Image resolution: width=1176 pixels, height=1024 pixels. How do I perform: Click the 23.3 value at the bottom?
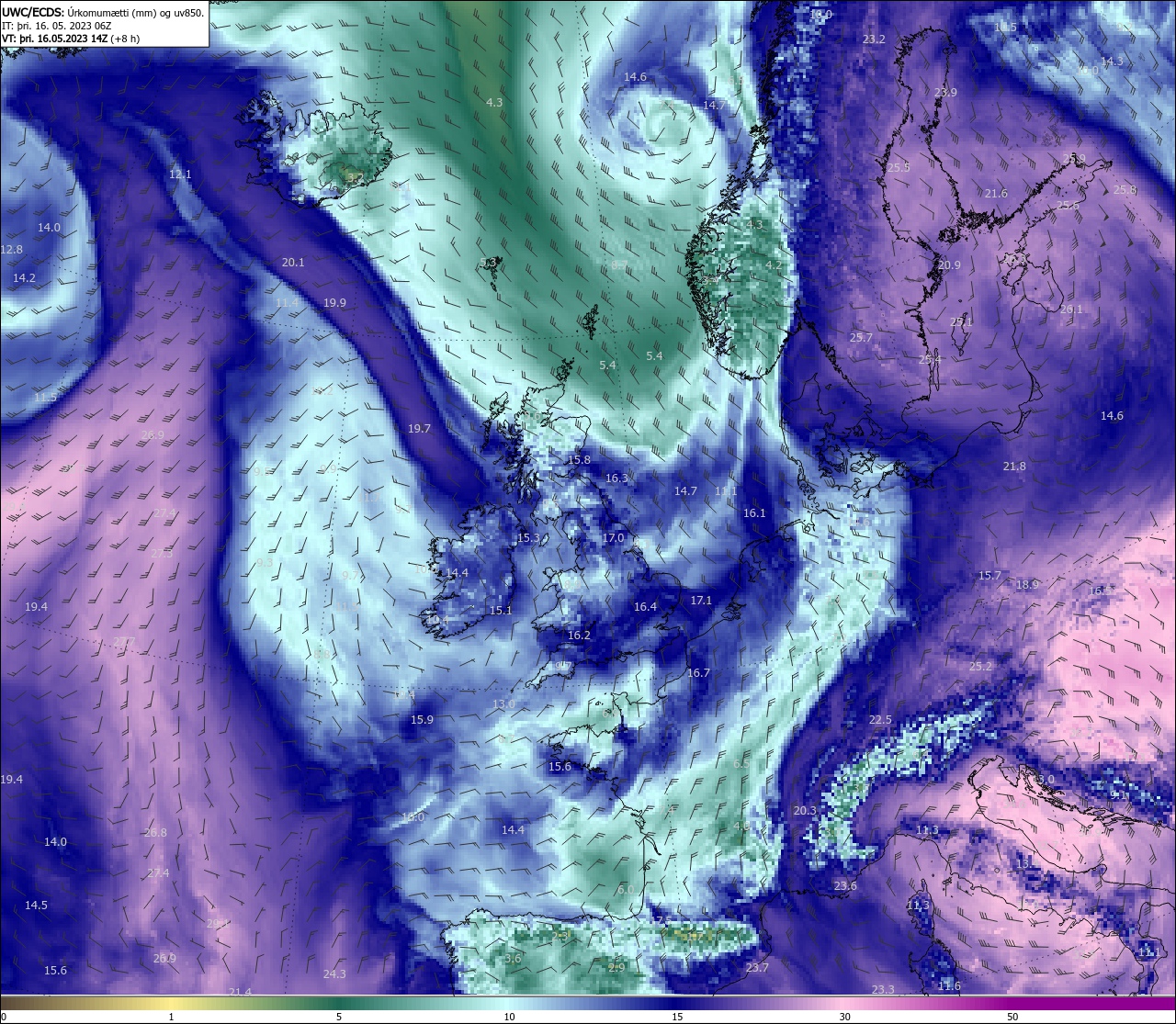coord(882,990)
